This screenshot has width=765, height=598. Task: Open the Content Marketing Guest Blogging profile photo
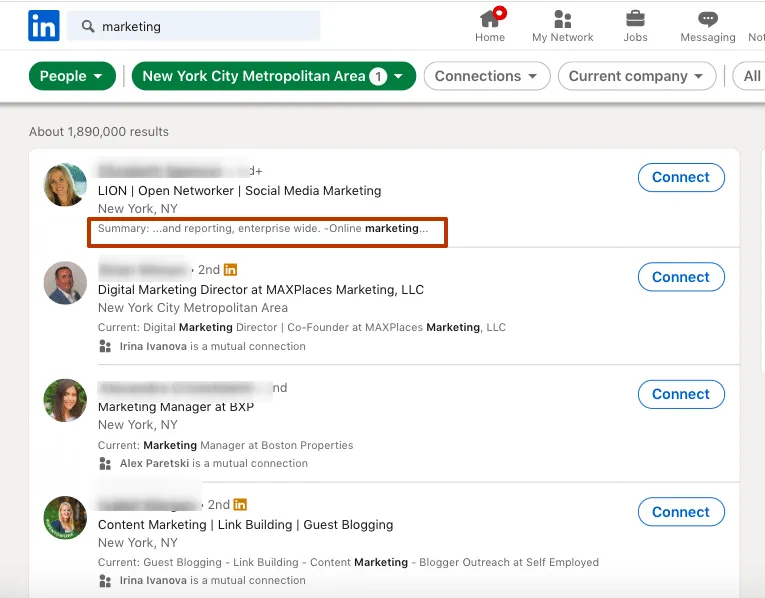(x=65, y=518)
